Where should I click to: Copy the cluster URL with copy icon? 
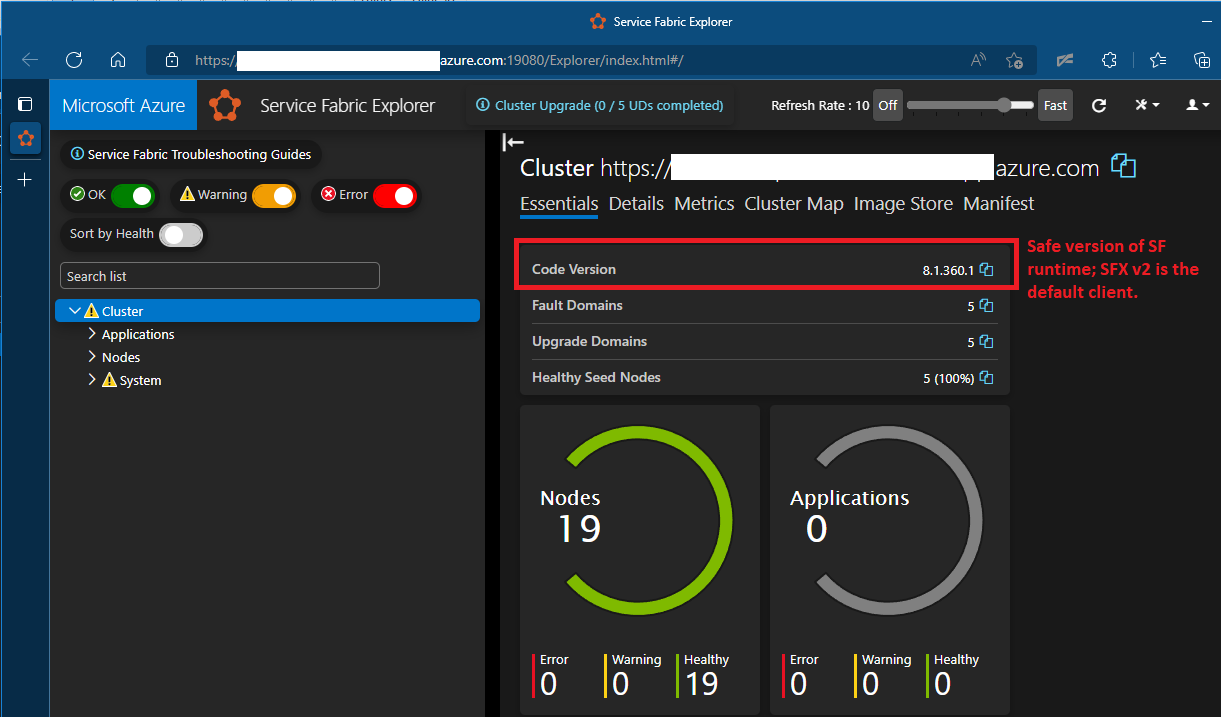(1123, 167)
